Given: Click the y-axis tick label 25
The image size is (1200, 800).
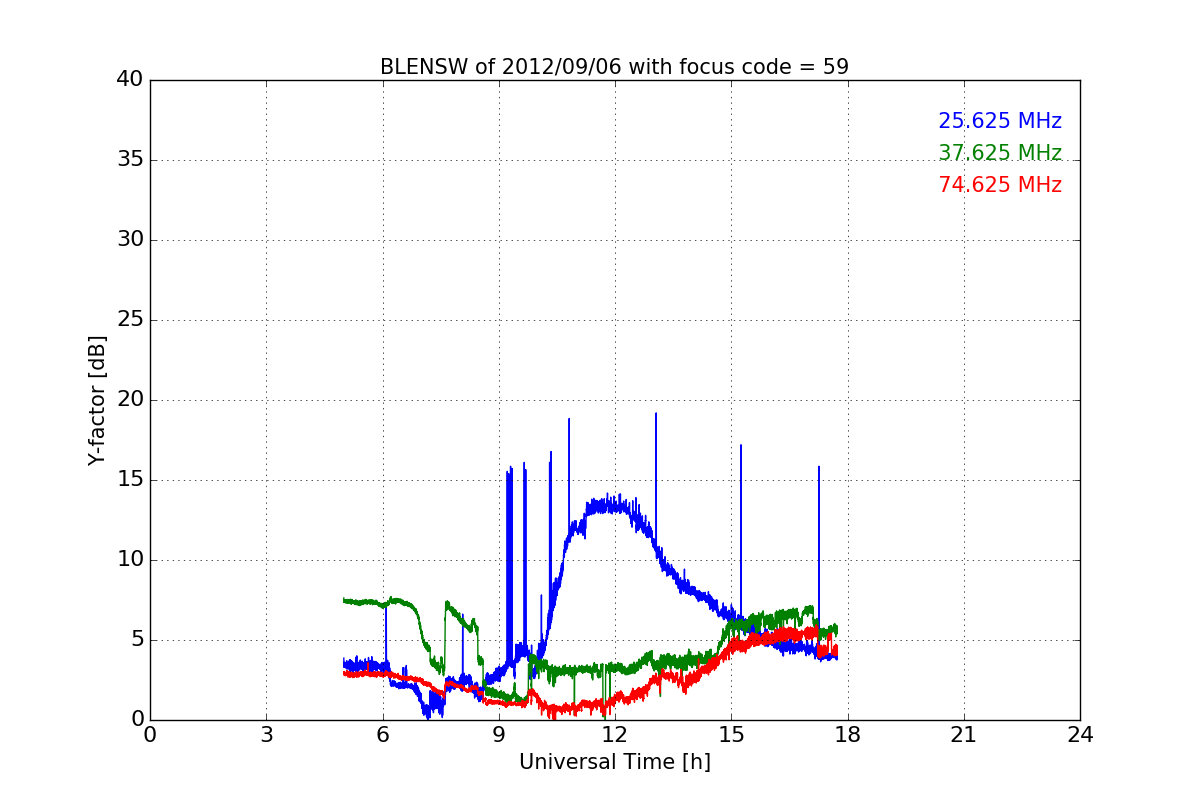Looking at the screenshot, I should [x=129, y=320].
